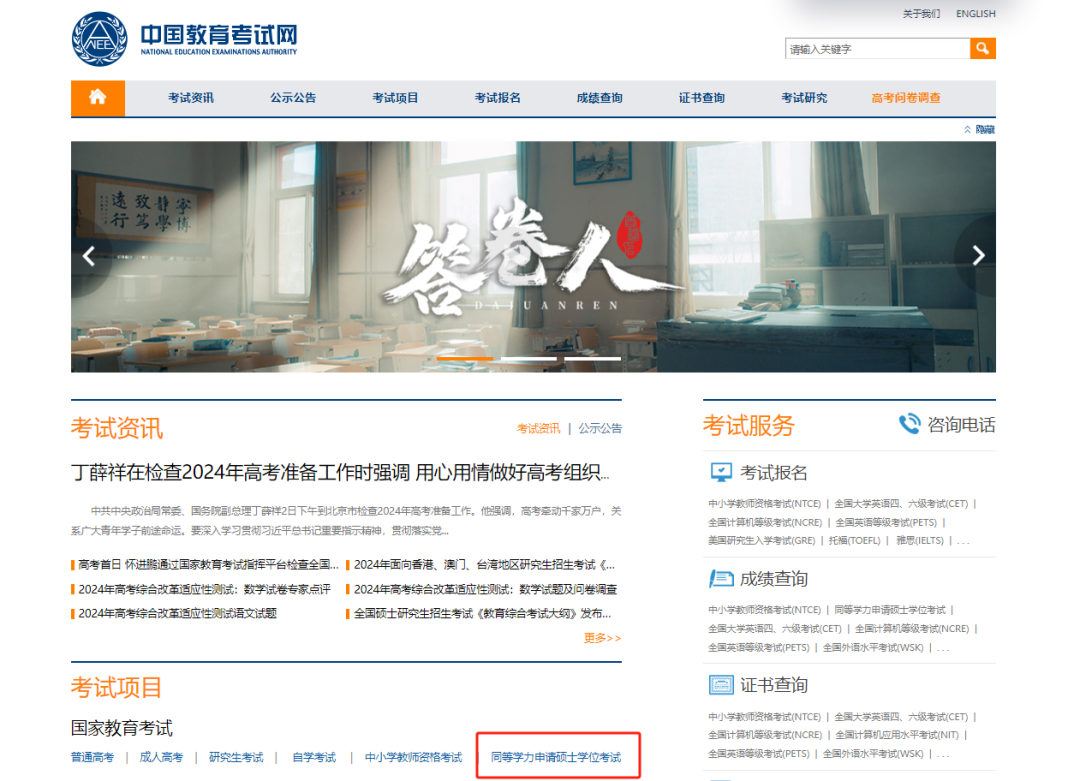Image resolution: width=1080 pixels, height=781 pixels.
Task: Open the 考试报名 navigation menu item
Action: point(497,98)
